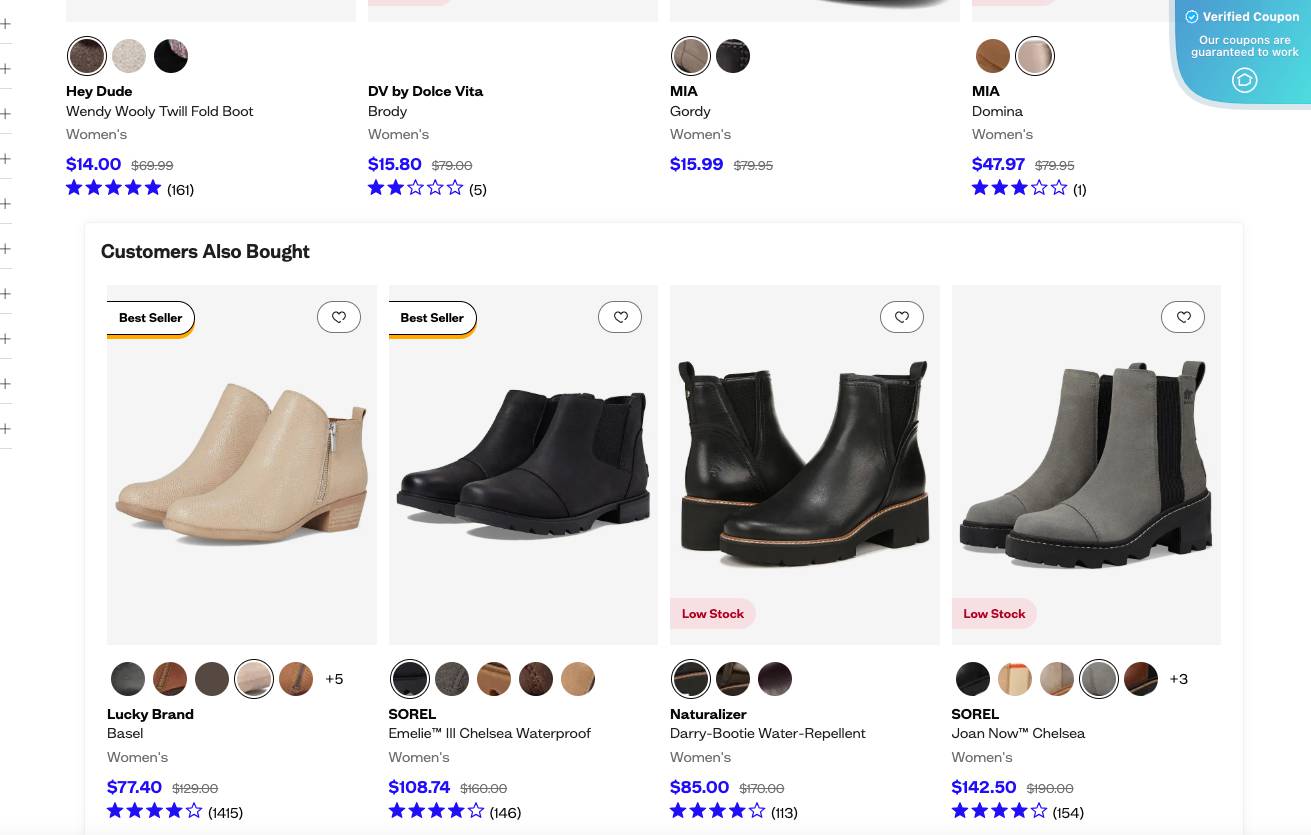The image size is (1311, 835).
Task: Open the coupon extension camera icon
Action: click(1244, 80)
